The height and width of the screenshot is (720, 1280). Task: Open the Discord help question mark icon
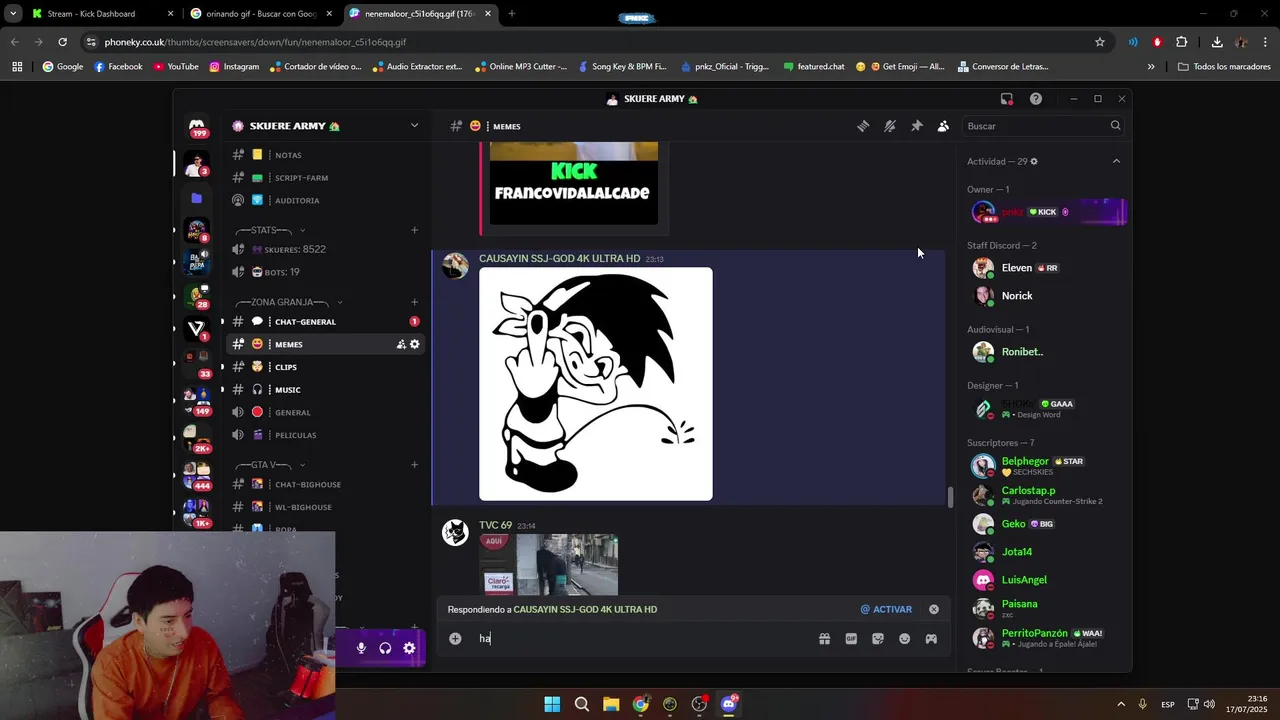(x=1036, y=99)
